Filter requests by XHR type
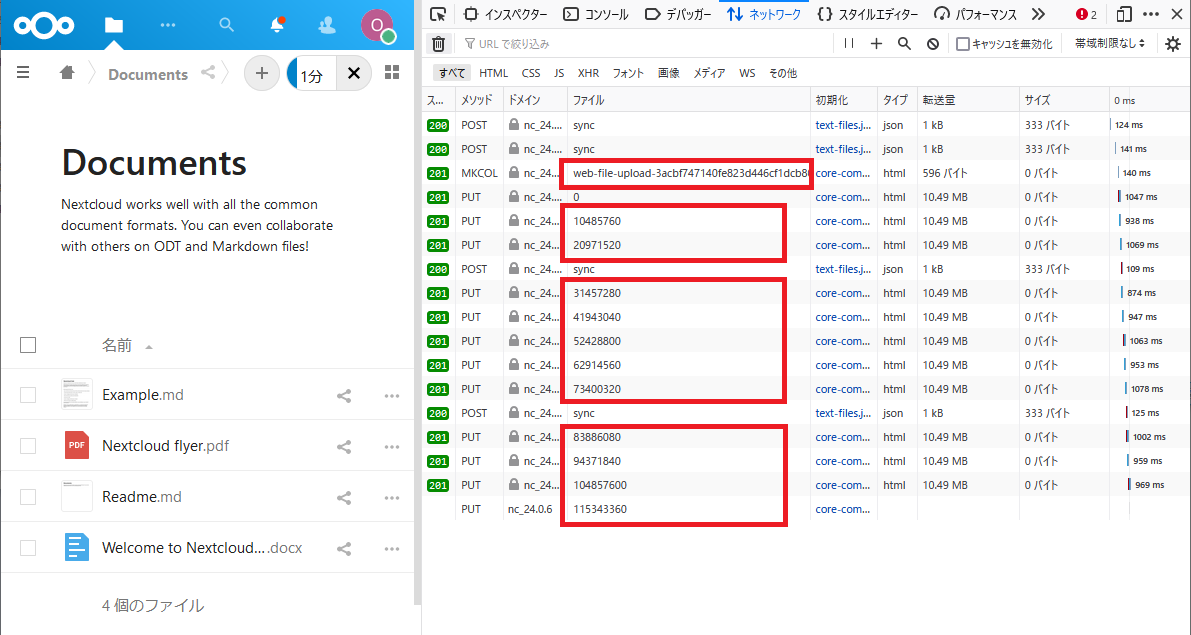 [x=588, y=73]
